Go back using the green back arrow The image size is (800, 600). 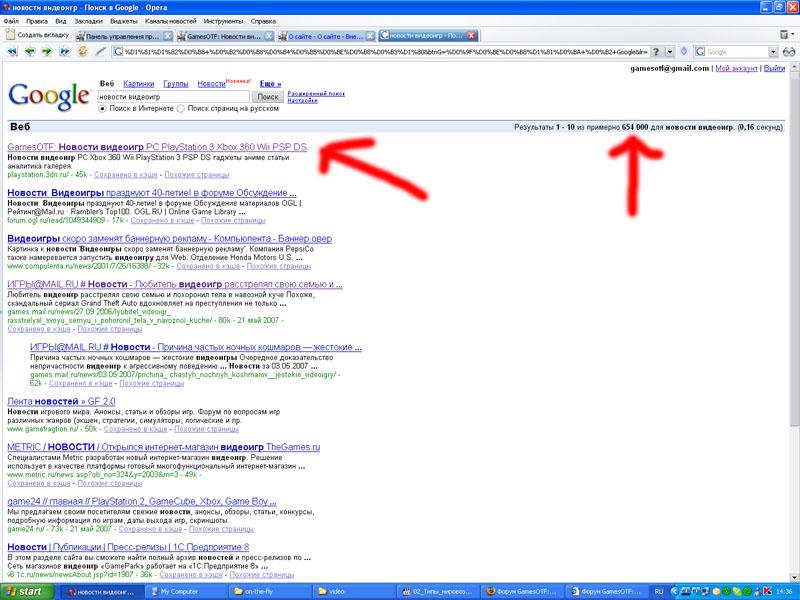(30, 52)
